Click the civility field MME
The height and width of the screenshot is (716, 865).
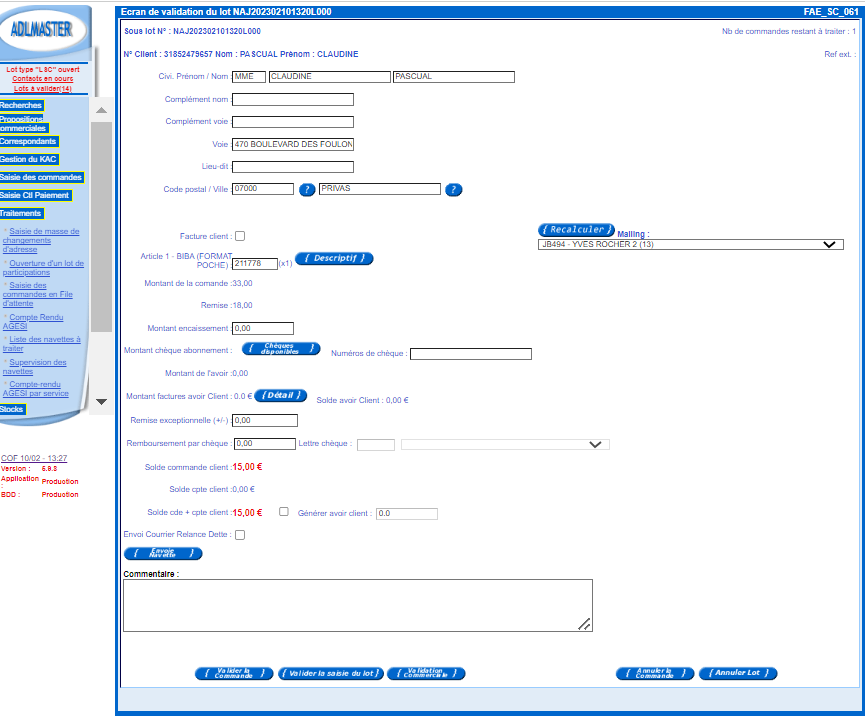pos(249,77)
